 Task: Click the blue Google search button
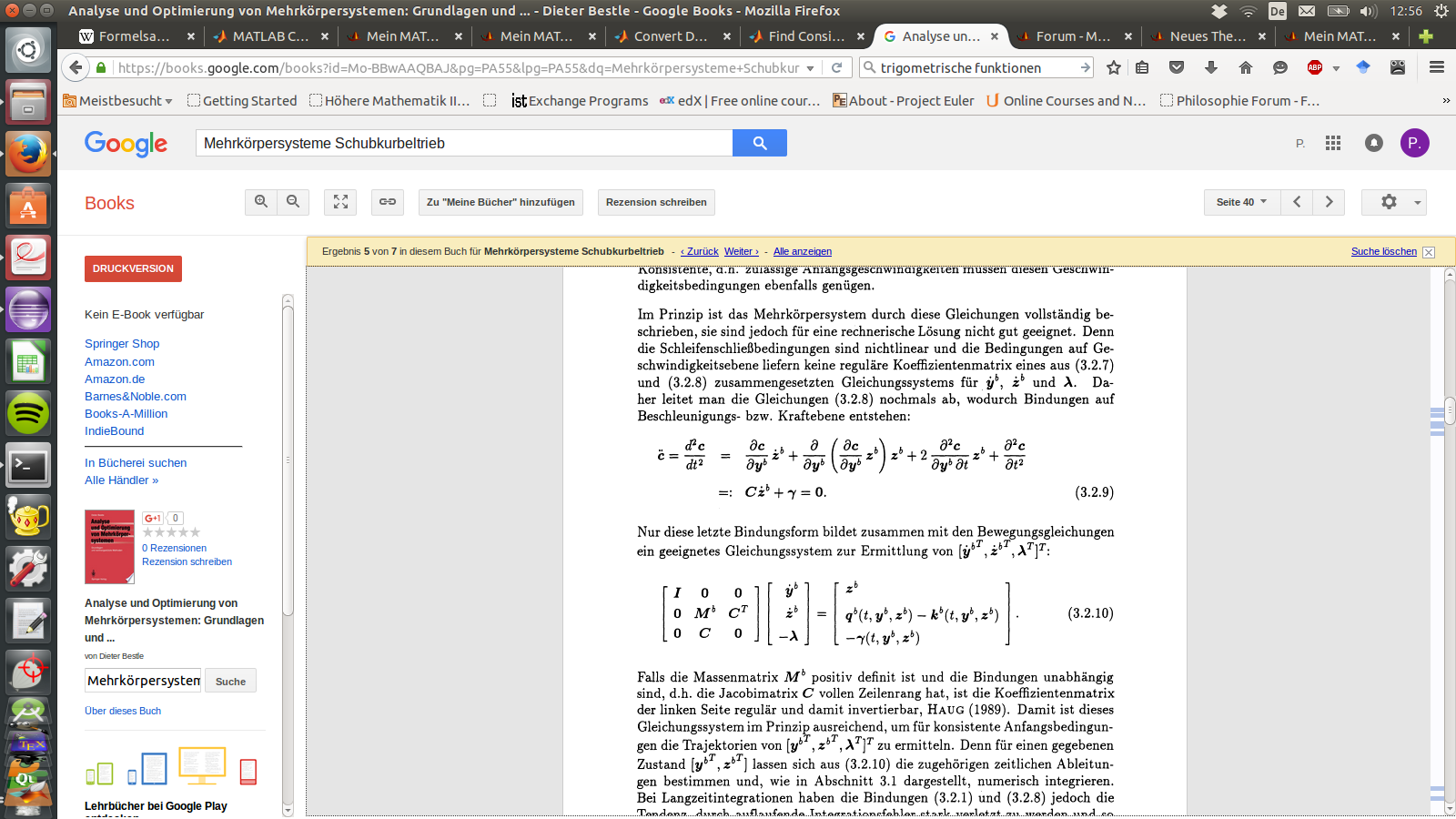point(760,143)
